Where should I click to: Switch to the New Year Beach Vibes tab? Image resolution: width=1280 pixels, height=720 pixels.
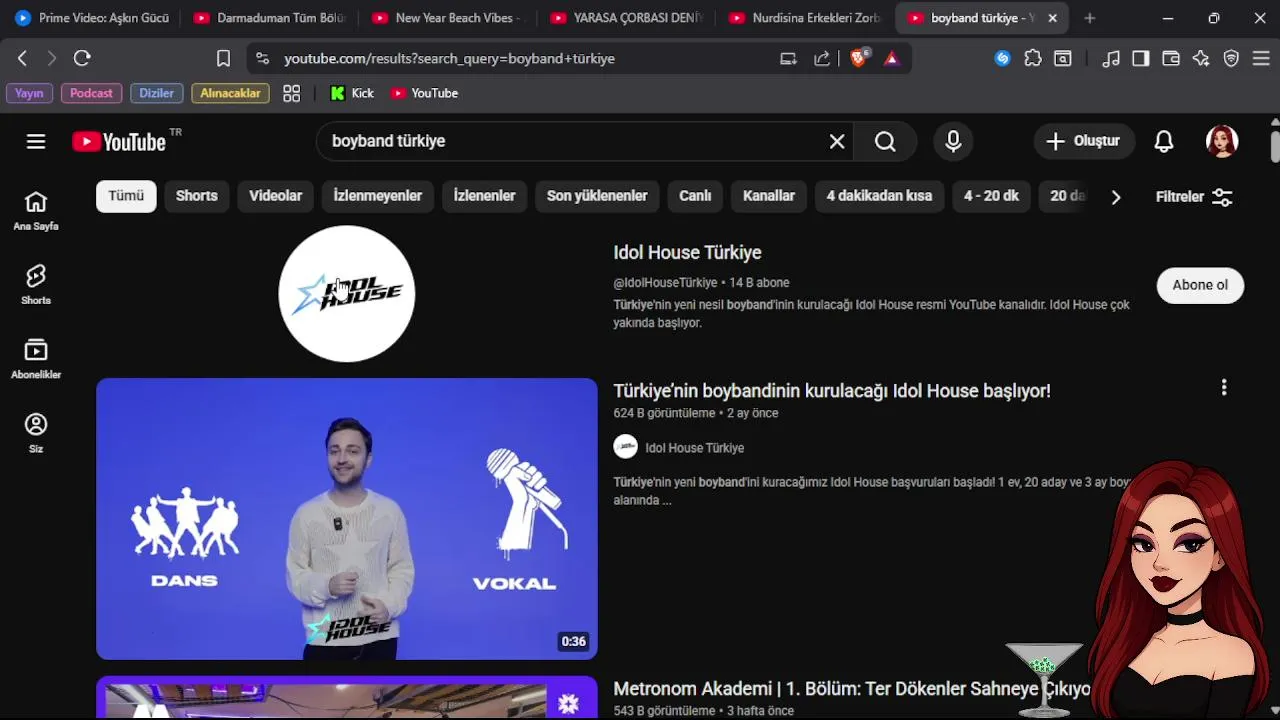[449, 18]
